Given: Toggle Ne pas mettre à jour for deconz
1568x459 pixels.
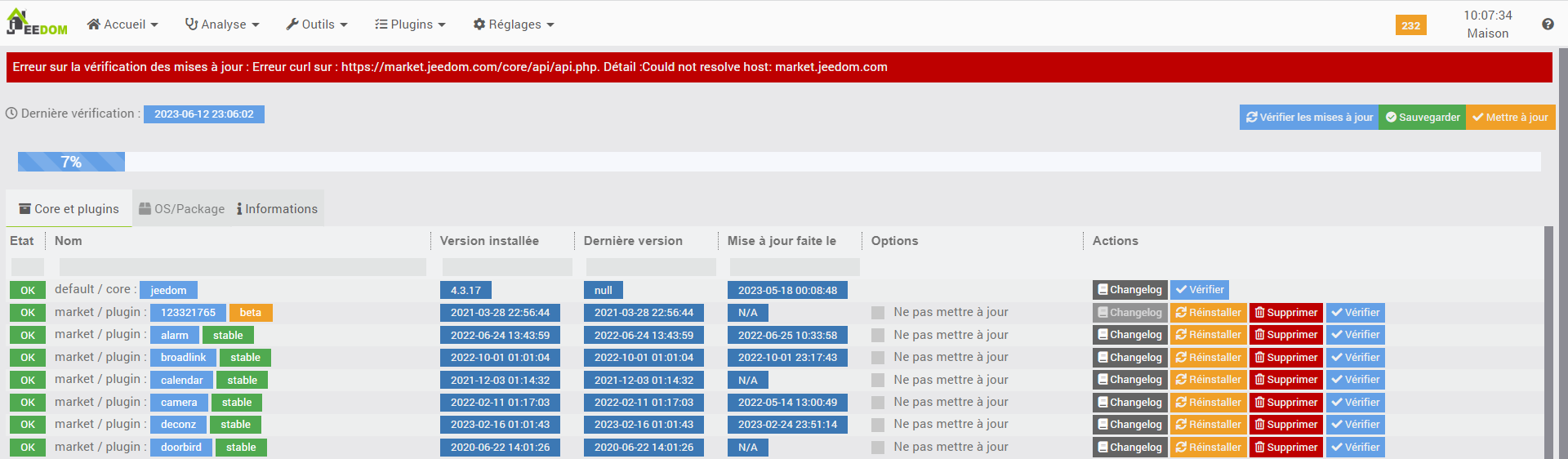Looking at the screenshot, I should click(x=878, y=425).
